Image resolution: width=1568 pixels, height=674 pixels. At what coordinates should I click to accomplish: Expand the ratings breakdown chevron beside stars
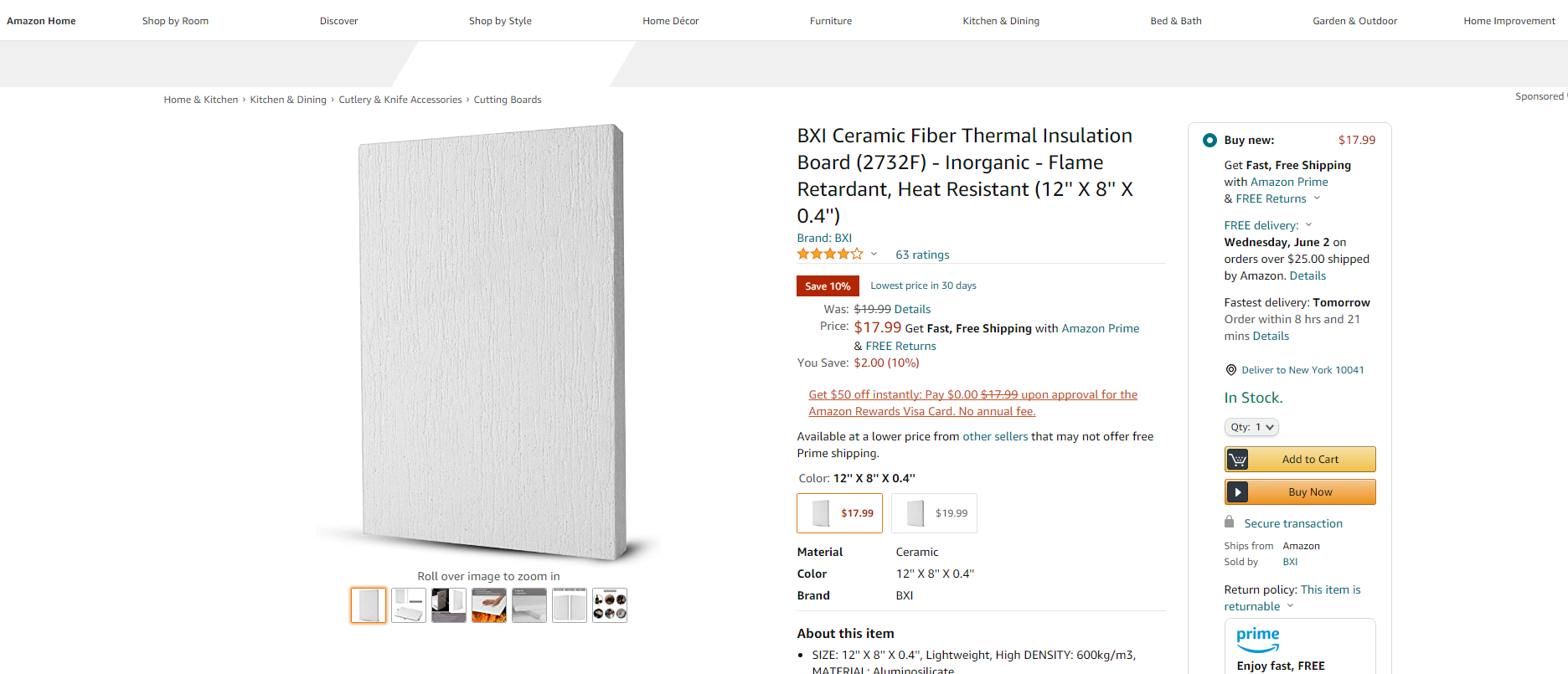(874, 255)
